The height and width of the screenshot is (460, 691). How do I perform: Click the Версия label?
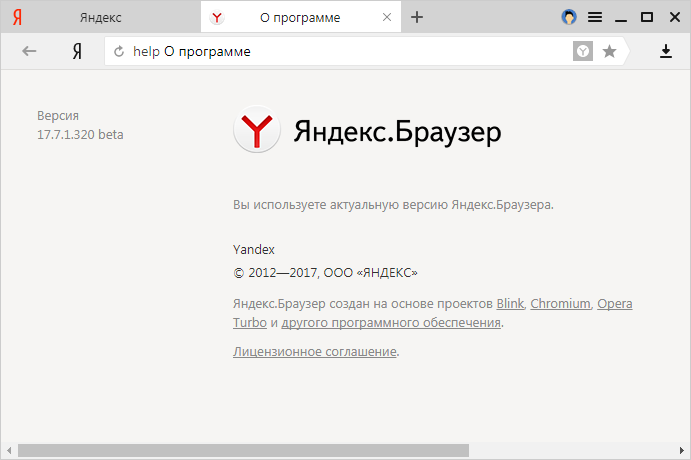tap(58, 115)
